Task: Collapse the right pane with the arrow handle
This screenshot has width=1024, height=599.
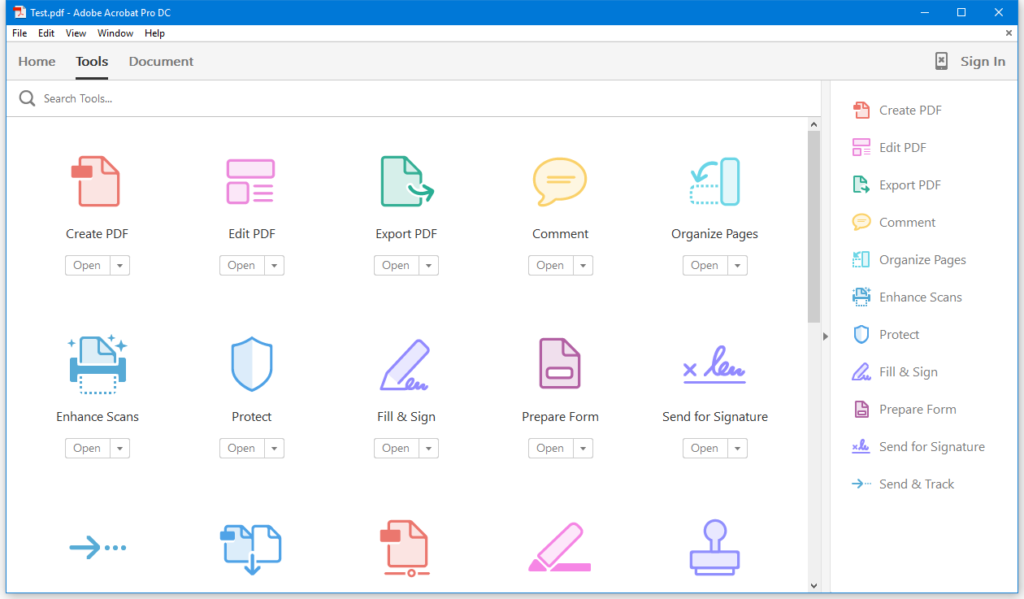Action: tap(825, 336)
